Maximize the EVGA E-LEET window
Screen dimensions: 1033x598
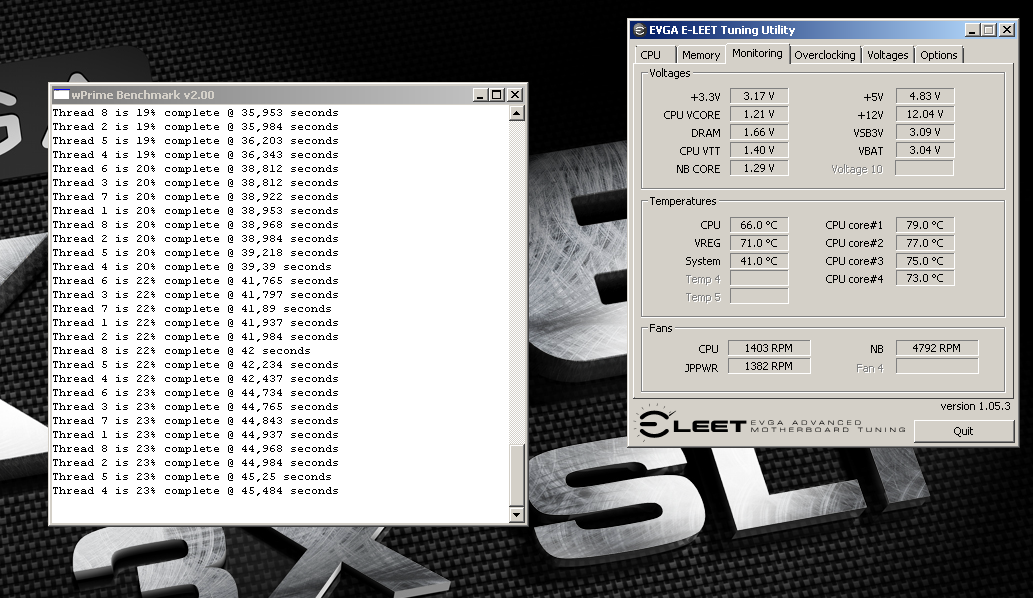point(989,30)
